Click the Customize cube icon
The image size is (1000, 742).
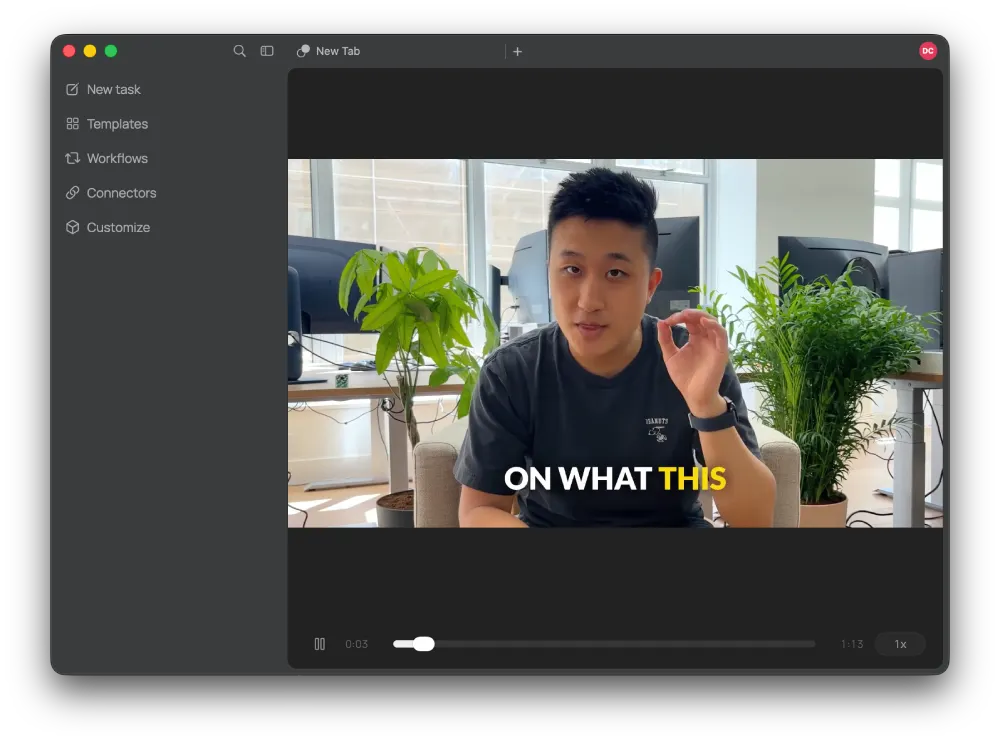click(x=73, y=227)
